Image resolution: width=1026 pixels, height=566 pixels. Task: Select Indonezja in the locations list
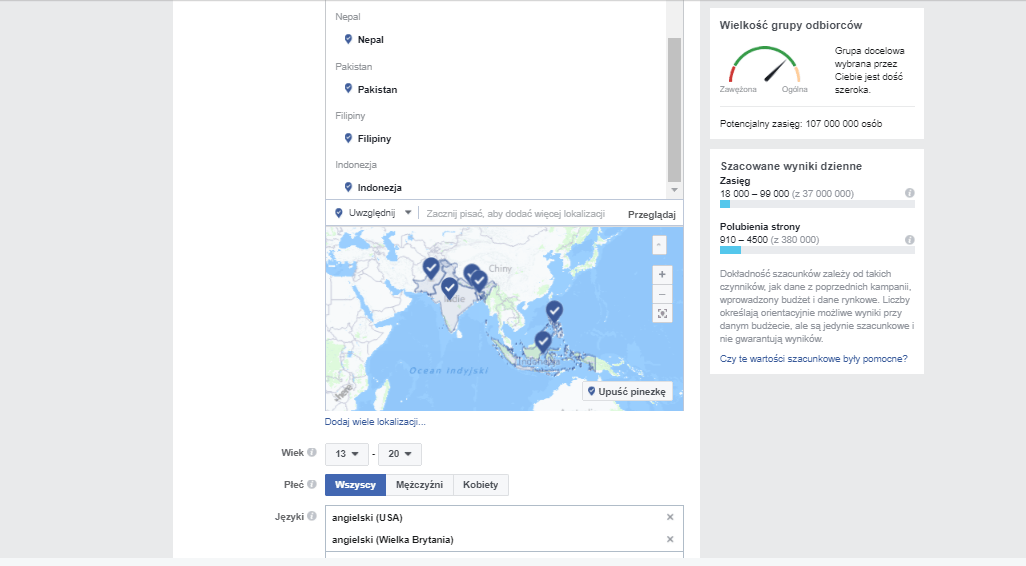(379, 187)
